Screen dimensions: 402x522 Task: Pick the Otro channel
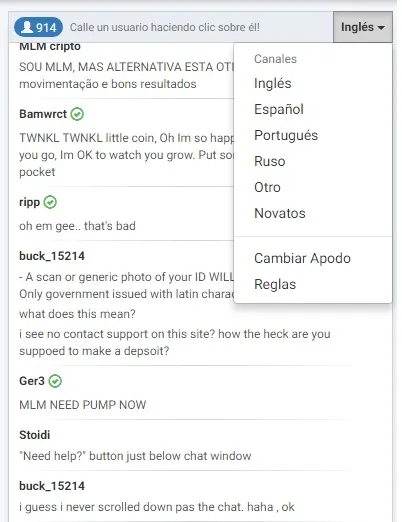tap(267, 187)
